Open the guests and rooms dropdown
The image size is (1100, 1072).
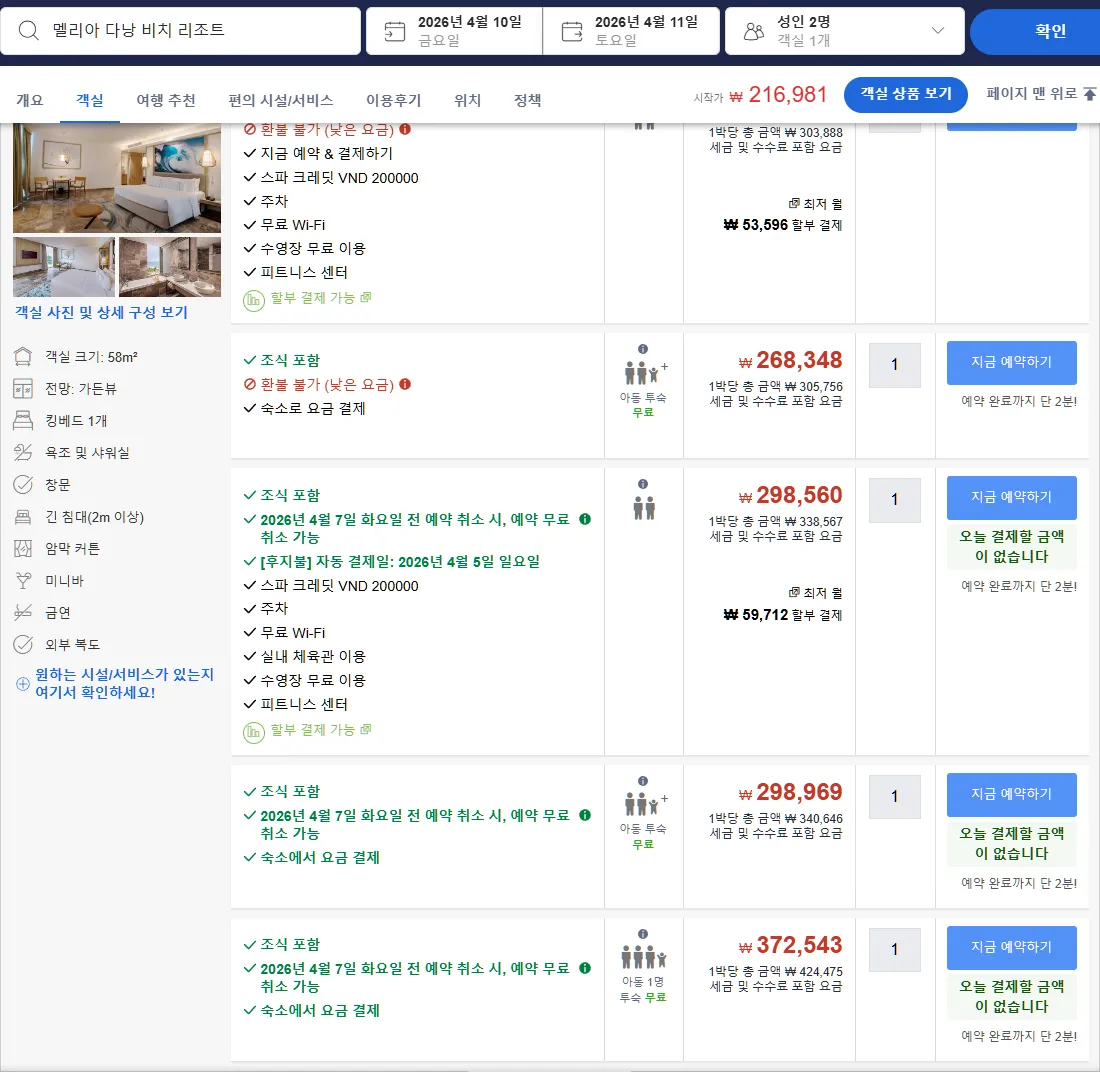845,31
